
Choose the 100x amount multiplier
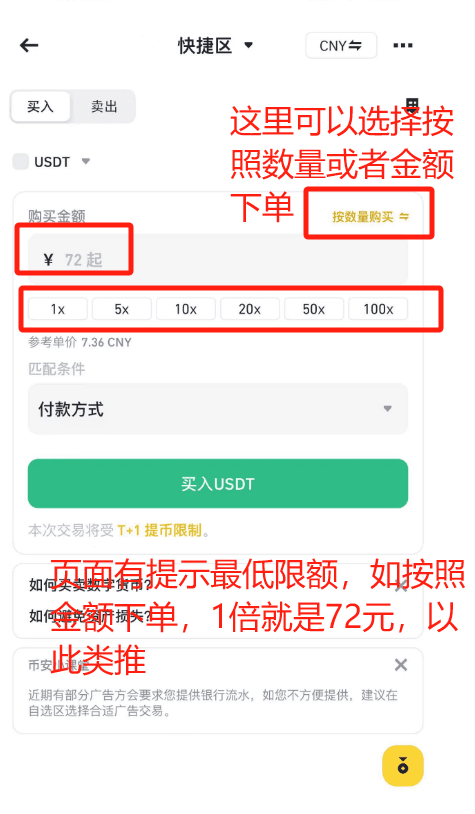(378, 309)
